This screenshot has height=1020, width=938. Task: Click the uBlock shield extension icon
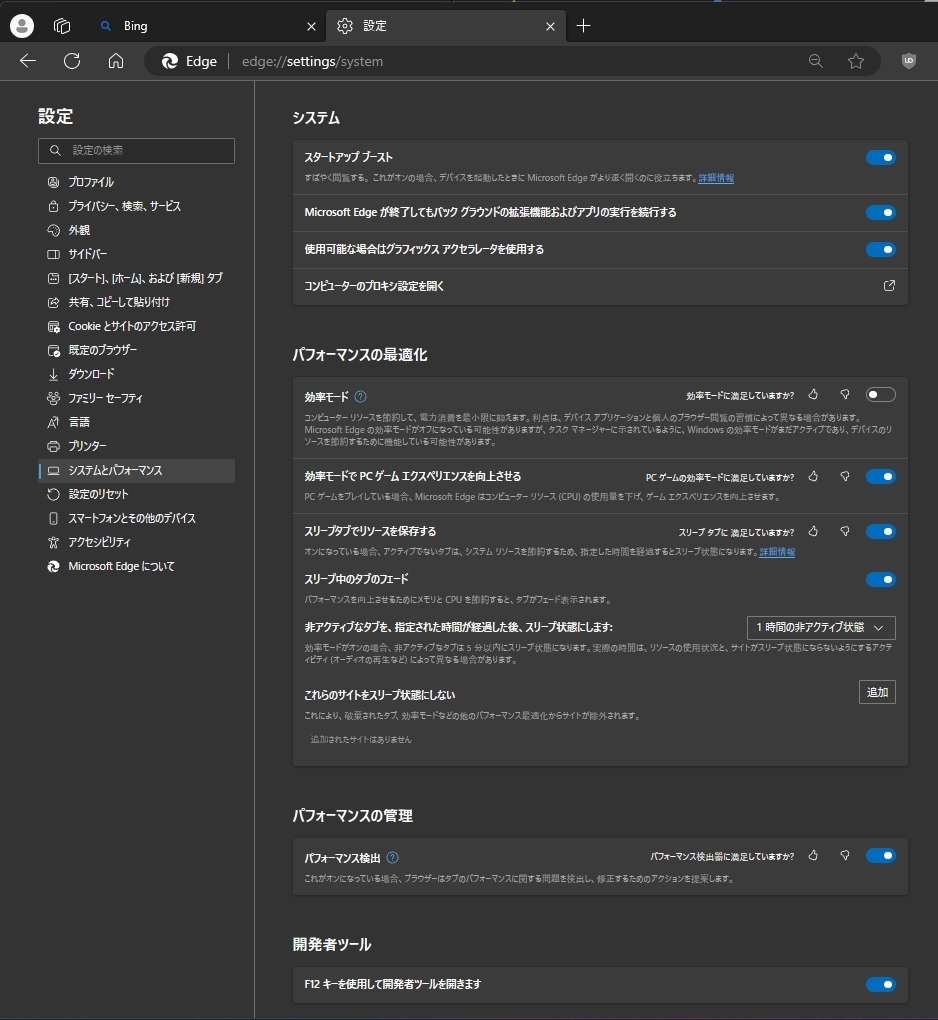pos(909,61)
